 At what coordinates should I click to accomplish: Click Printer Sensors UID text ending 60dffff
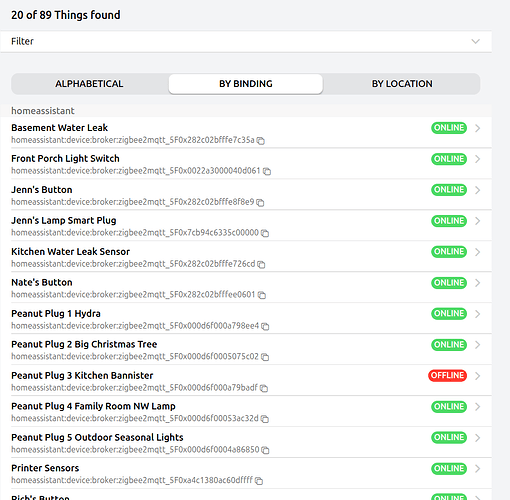pyautogui.click(x=132, y=480)
